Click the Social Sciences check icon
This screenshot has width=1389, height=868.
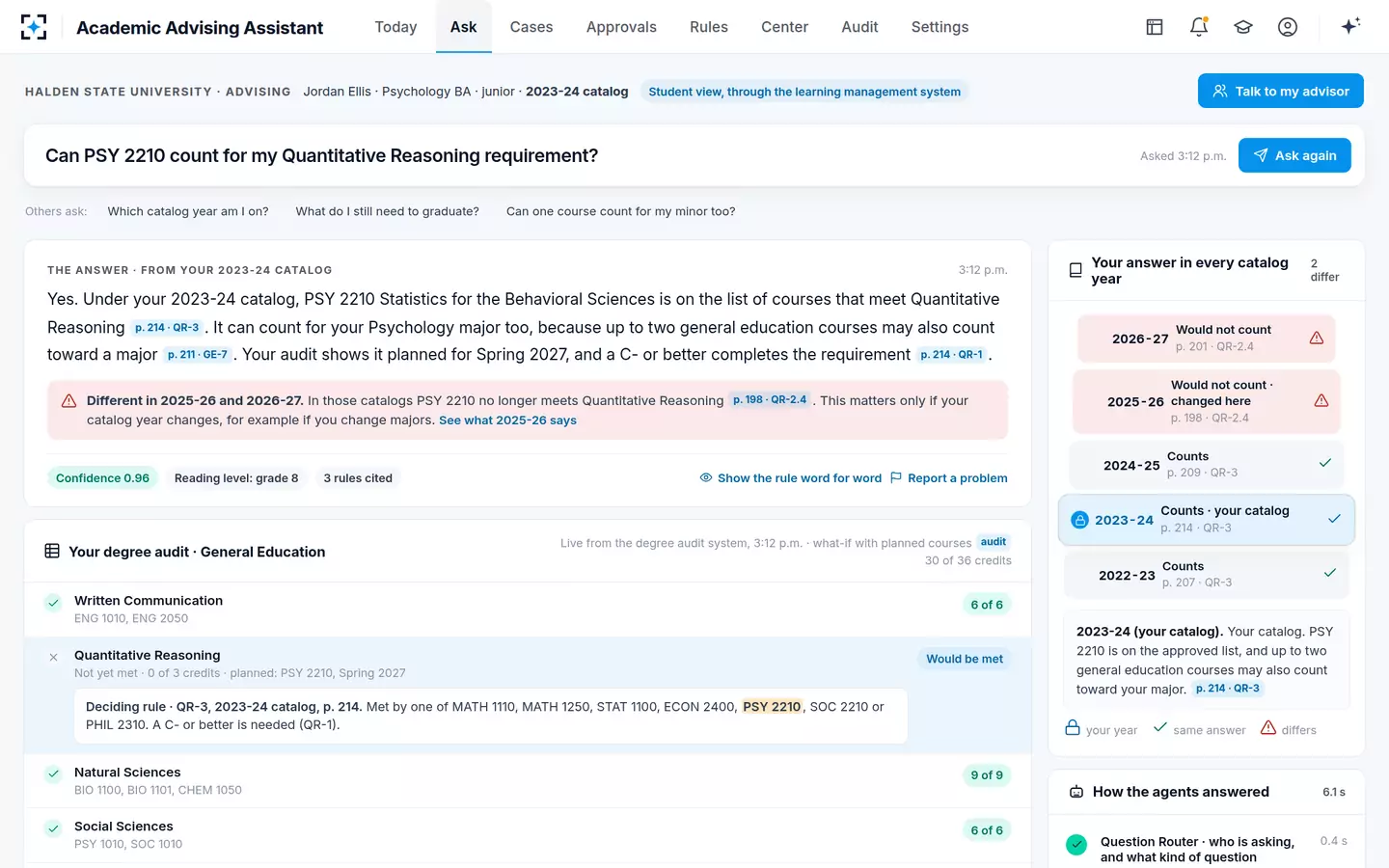coord(54,828)
